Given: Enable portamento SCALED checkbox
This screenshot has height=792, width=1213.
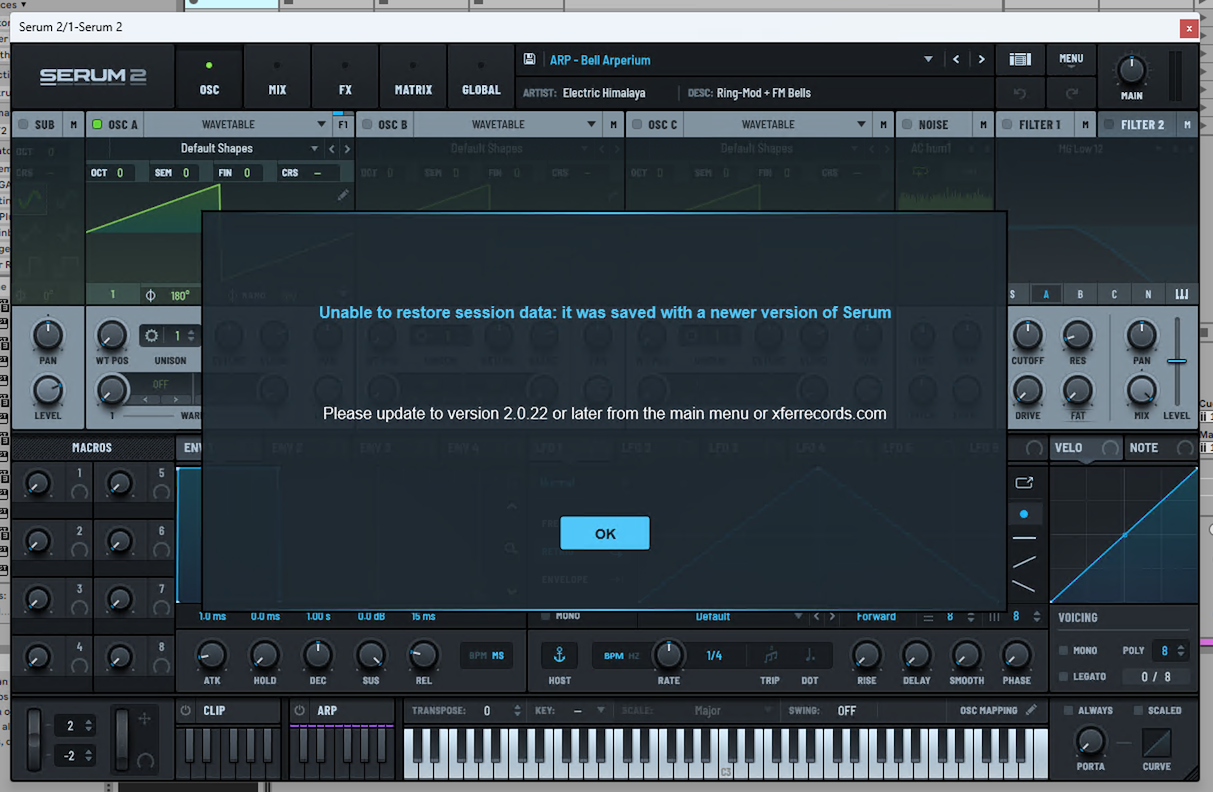Looking at the screenshot, I should pyautogui.click(x=1138, y=711).
